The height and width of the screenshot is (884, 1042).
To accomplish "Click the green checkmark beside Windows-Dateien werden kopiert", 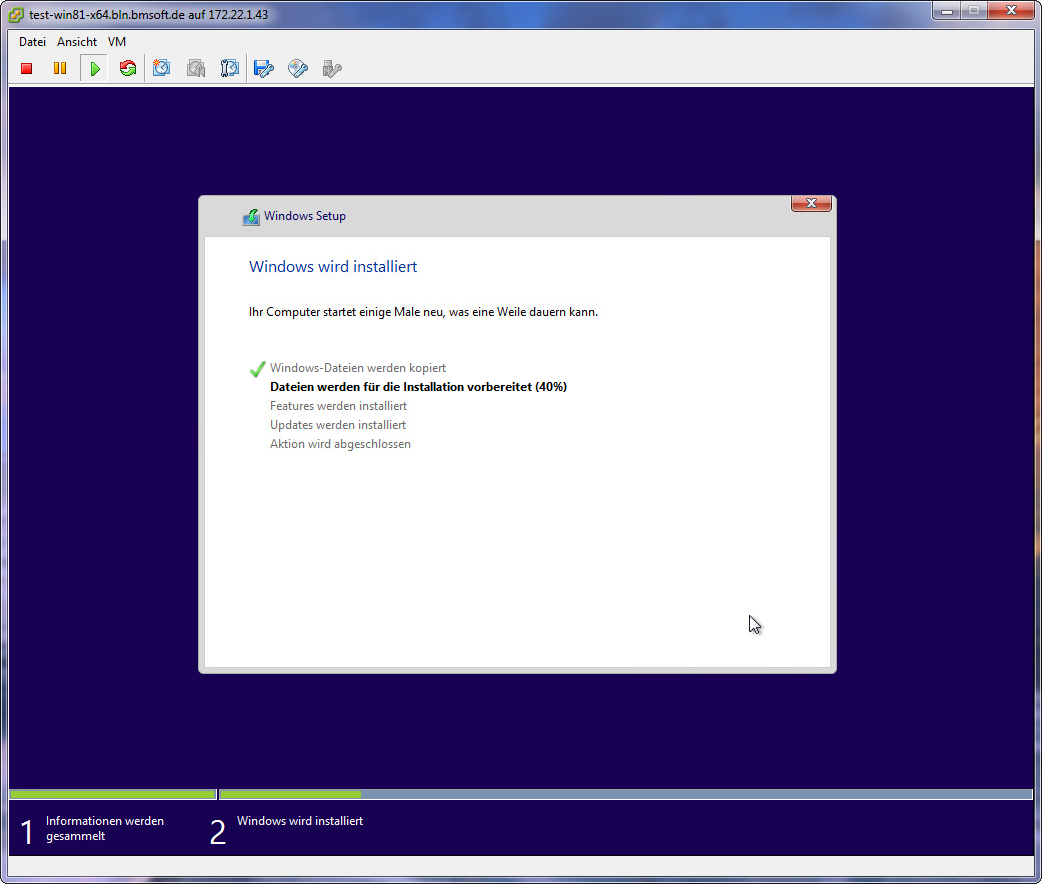I will coord(257,369).
